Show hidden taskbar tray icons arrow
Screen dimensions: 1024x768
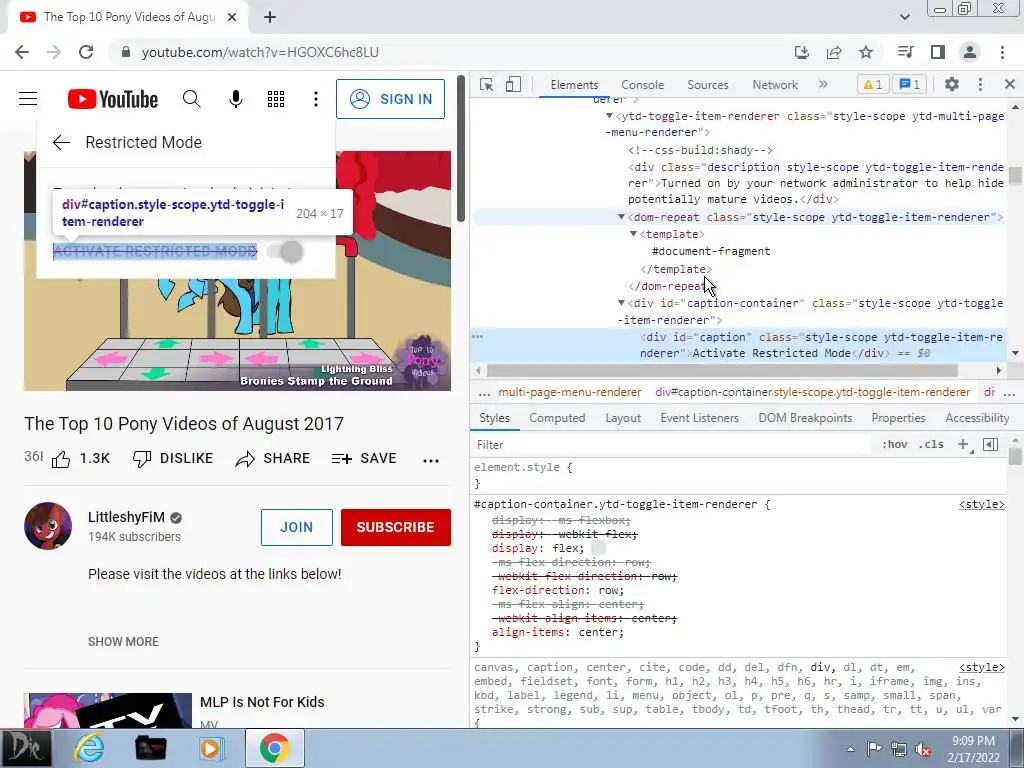click(x=850, y=749)
